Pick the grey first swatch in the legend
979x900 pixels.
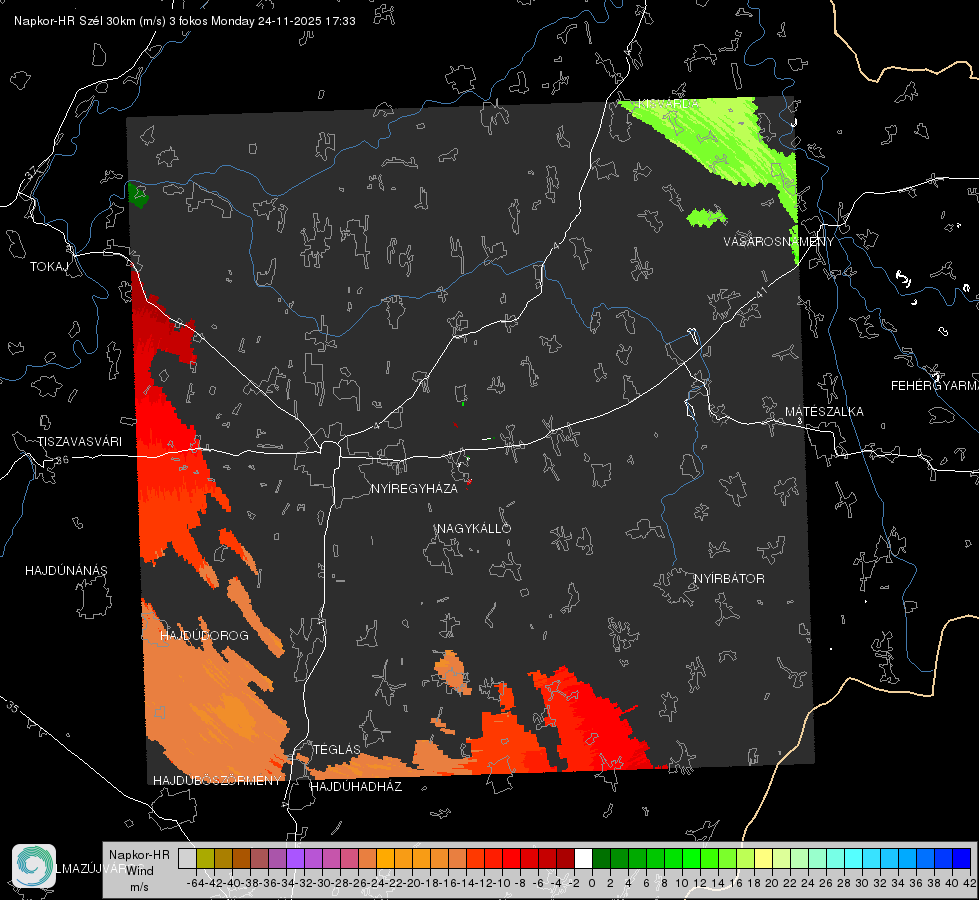tap(187, 859)
